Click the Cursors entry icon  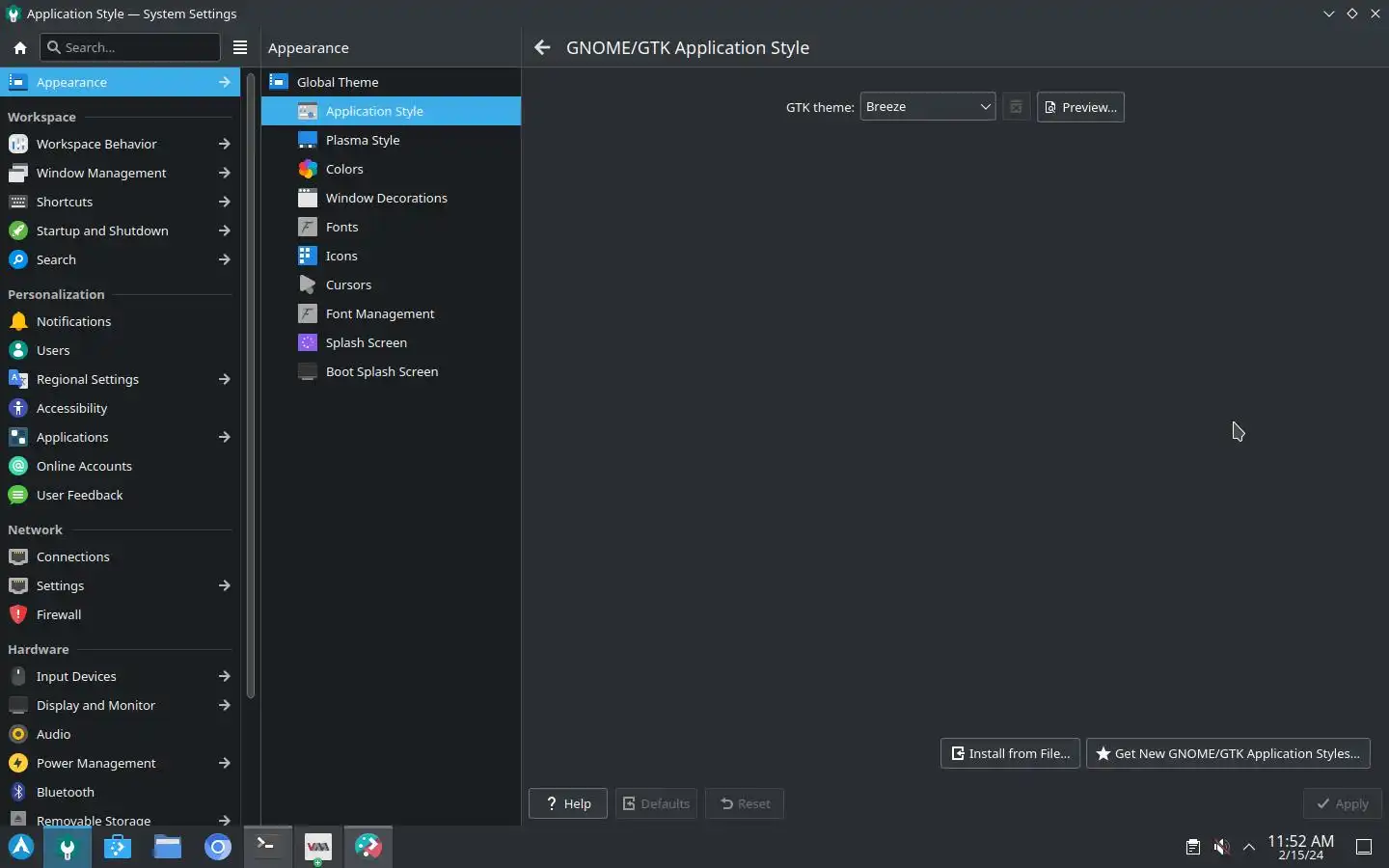(x=308, y=285)
